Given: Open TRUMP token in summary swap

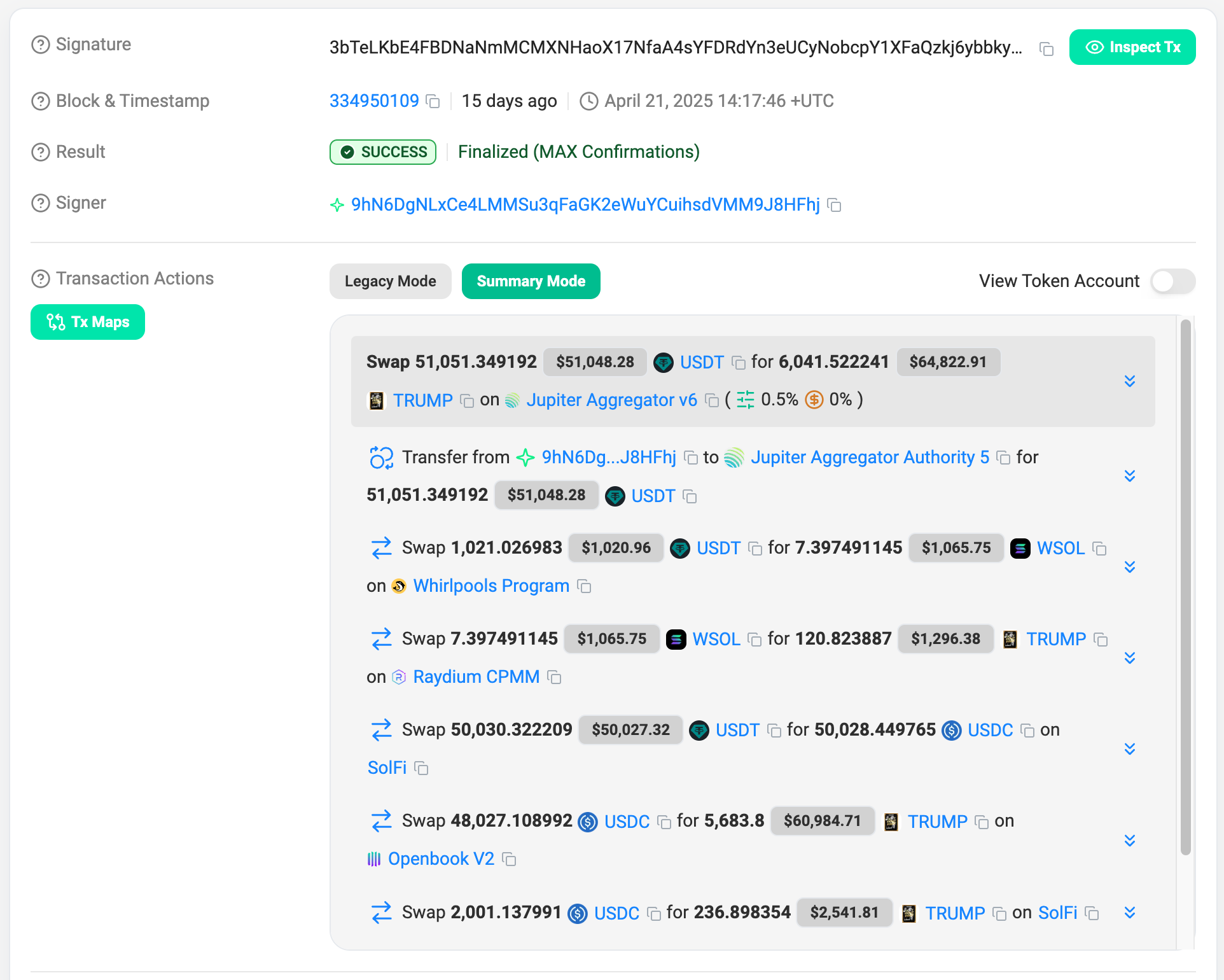Looking at the screenshot, I should click(422, 401).
